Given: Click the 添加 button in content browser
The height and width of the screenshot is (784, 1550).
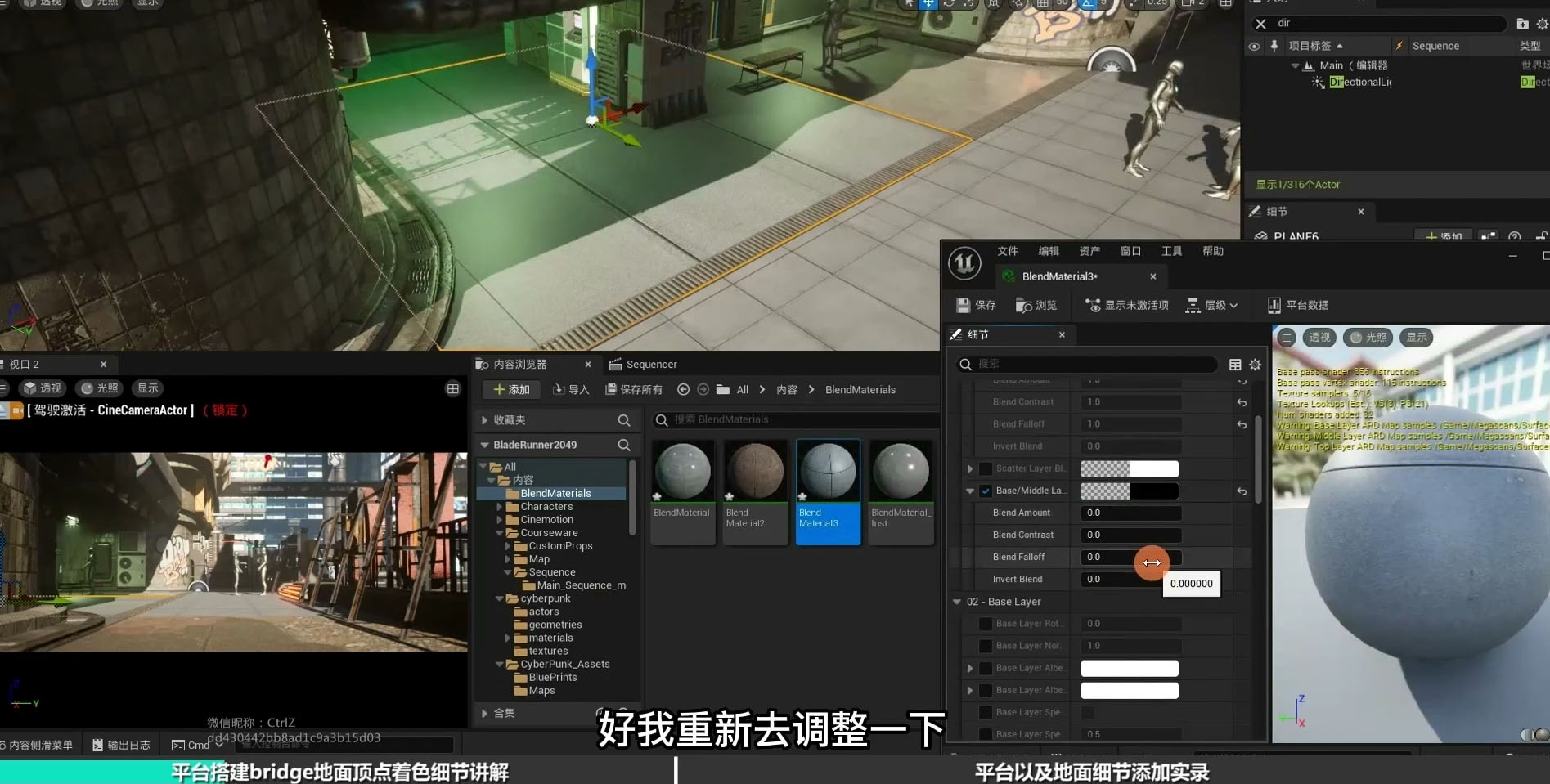Looking at the screenshot, I should 511,389.
